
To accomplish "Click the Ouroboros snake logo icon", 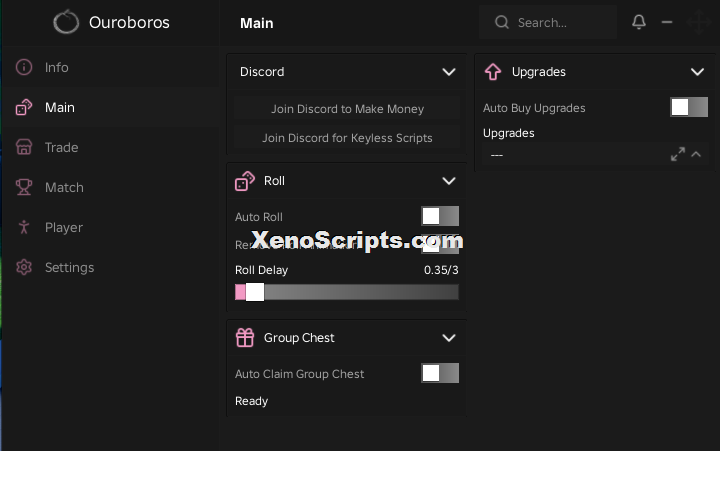I will [x=66, y=22].
